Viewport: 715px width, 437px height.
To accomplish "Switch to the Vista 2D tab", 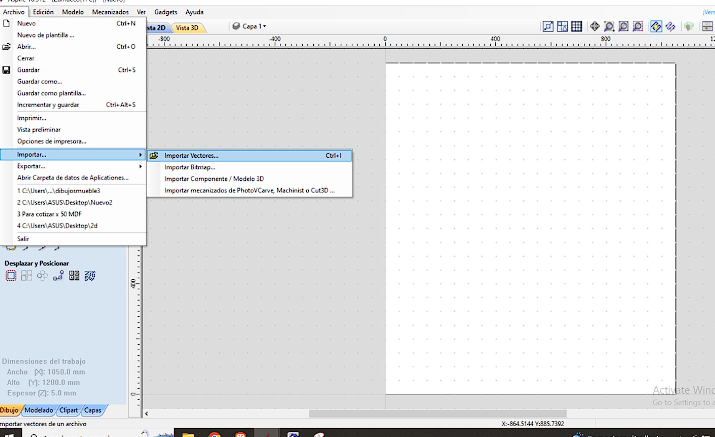I will click(x=156, y=28).
